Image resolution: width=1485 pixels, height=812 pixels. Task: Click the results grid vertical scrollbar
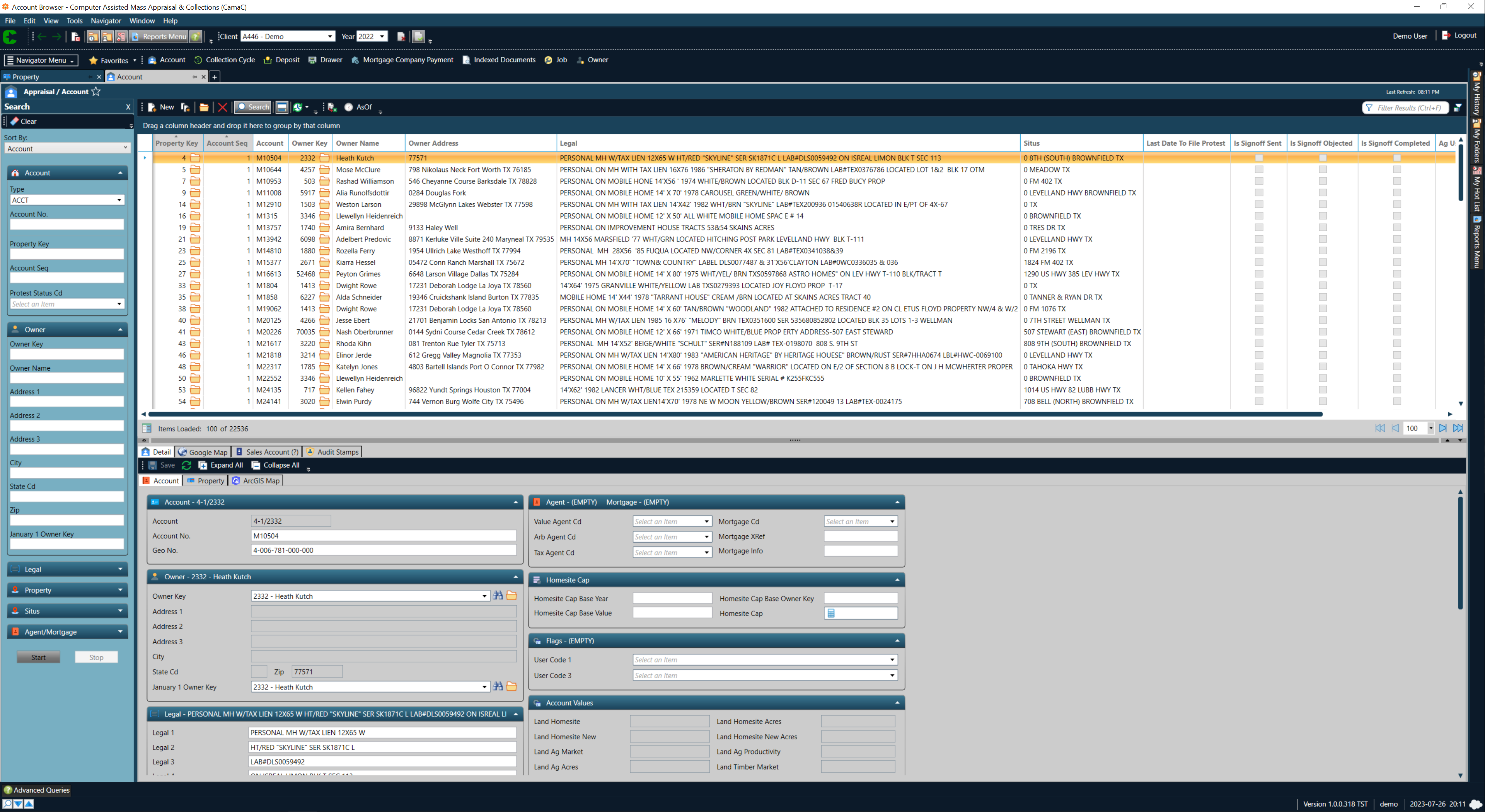pos(1461,173)
